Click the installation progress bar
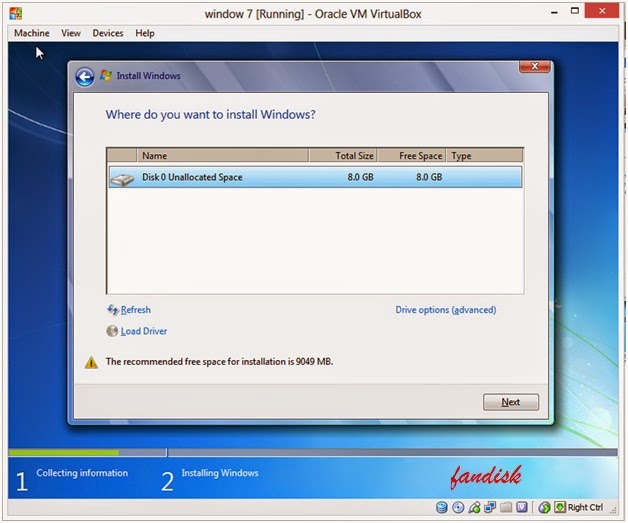Screen dimensions: 628x523 pos(313,453)
